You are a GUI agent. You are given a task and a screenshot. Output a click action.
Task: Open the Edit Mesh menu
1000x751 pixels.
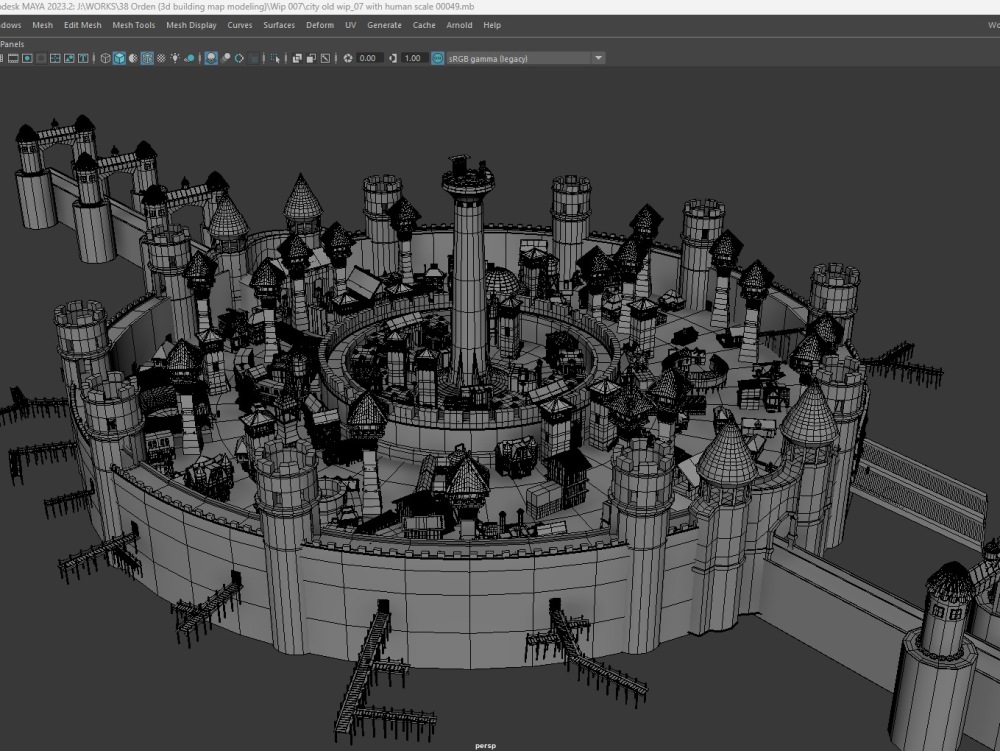(82, 25)
